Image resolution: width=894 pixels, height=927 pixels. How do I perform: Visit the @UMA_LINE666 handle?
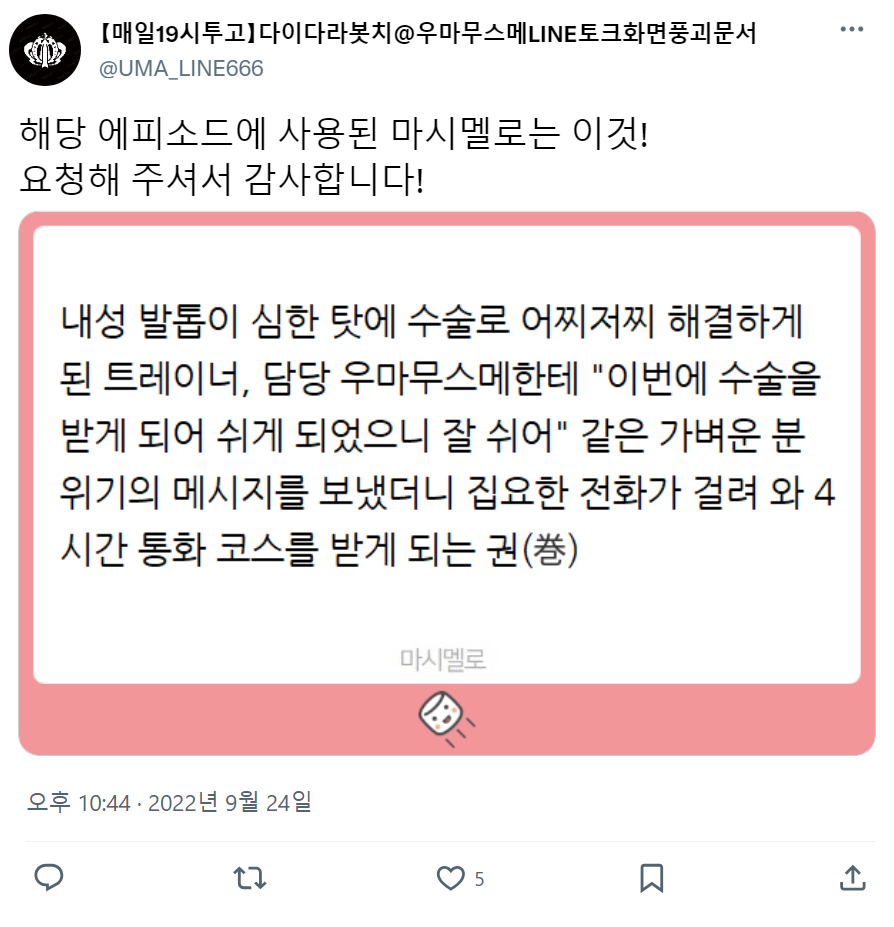tap(181, 69)
